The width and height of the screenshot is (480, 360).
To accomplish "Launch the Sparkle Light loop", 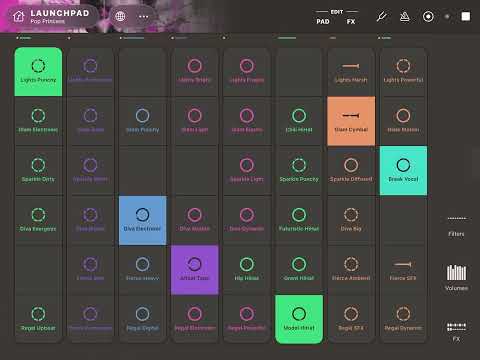I will 247,171.
